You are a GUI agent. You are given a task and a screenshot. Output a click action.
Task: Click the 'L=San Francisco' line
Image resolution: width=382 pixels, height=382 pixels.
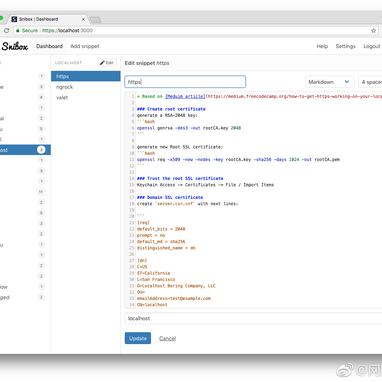pos(156,280)
